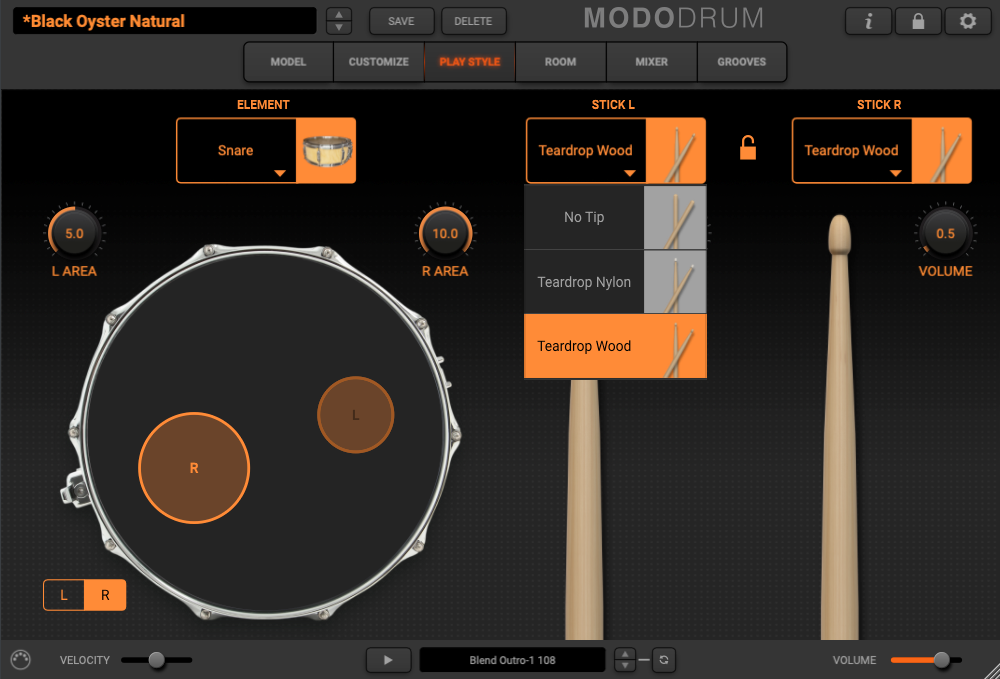The width and height of the screenshot is (1000, 679).
Task: Switch to the CUSTOMIZE tab
Action: (379, 62)
